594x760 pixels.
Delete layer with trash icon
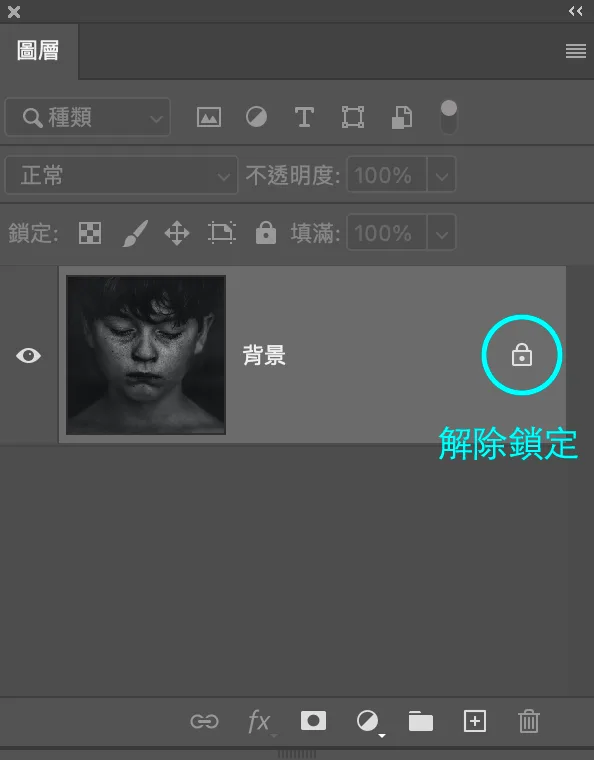(x=529, y=721)
